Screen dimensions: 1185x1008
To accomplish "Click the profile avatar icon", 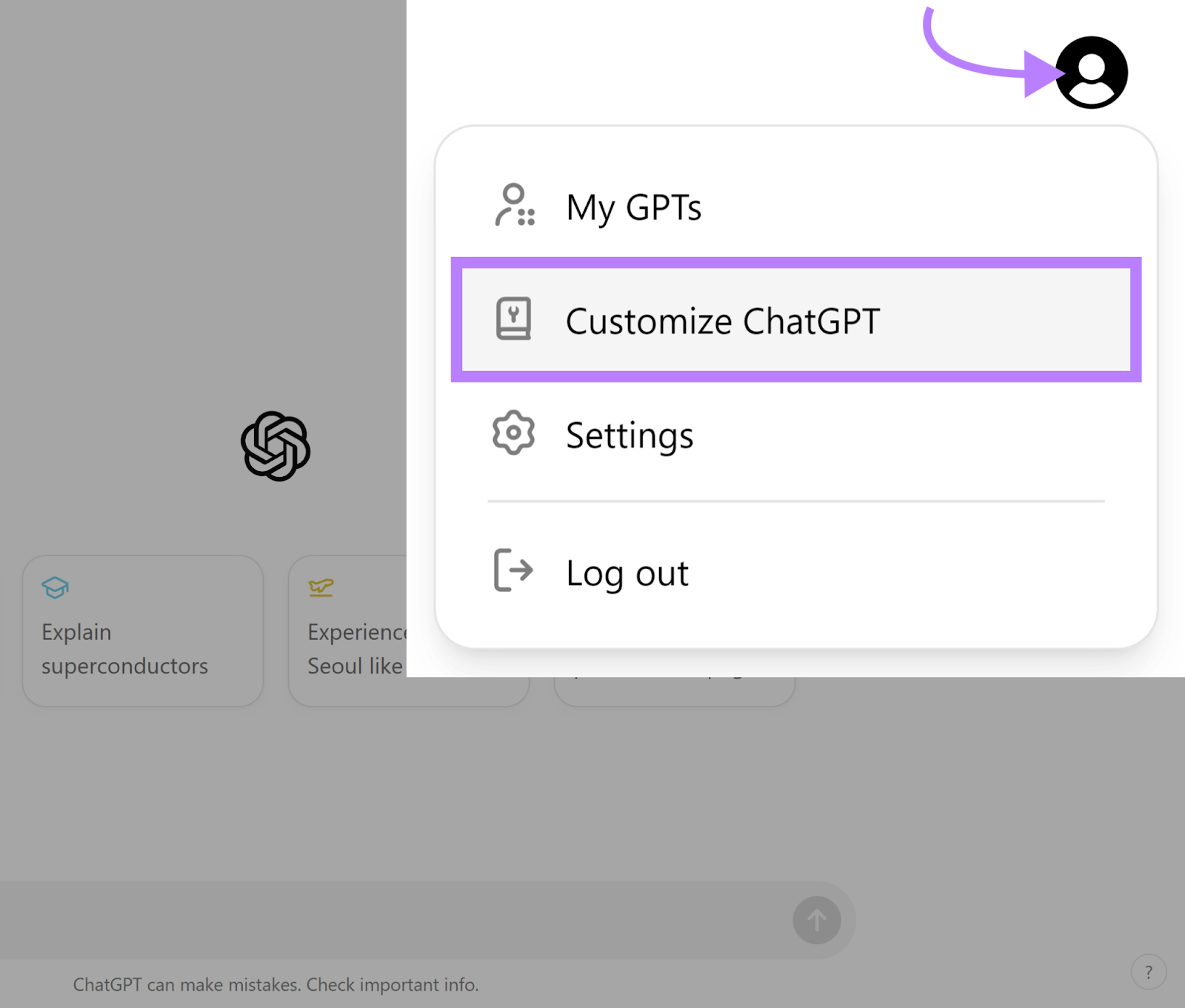I will pyautogui.click(x=1091, y=73).
